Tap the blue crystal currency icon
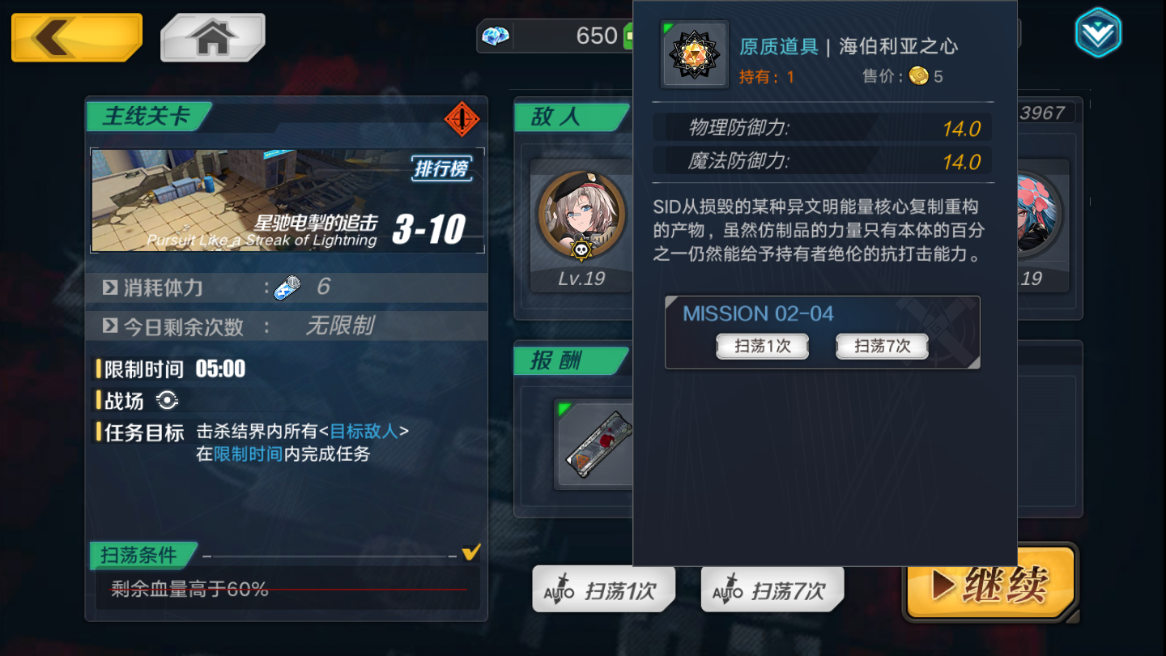The width and height of the screenshot is (1166, 656). (495, 36)
